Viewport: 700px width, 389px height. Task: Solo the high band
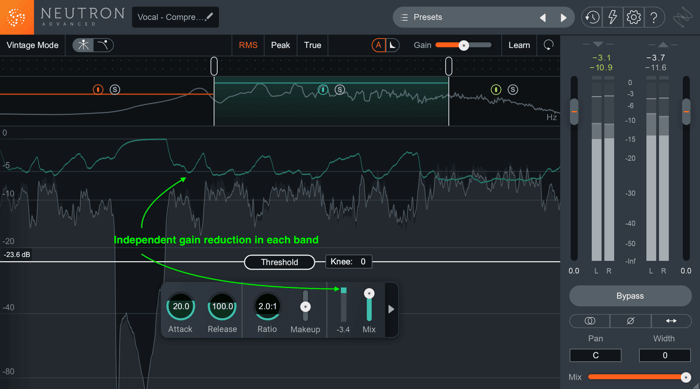point(513,90)
